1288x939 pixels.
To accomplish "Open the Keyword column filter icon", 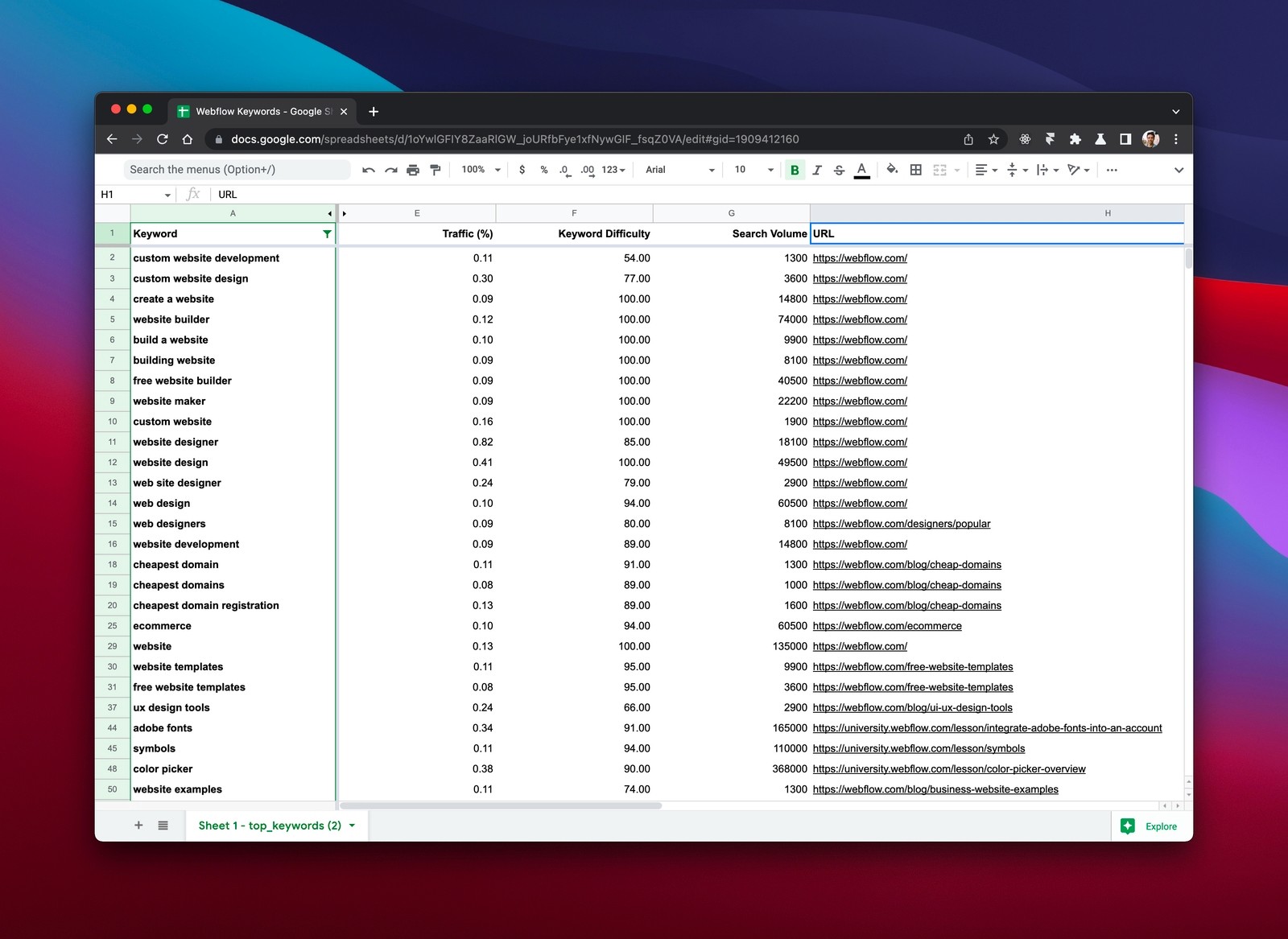I will click(327, 234).
